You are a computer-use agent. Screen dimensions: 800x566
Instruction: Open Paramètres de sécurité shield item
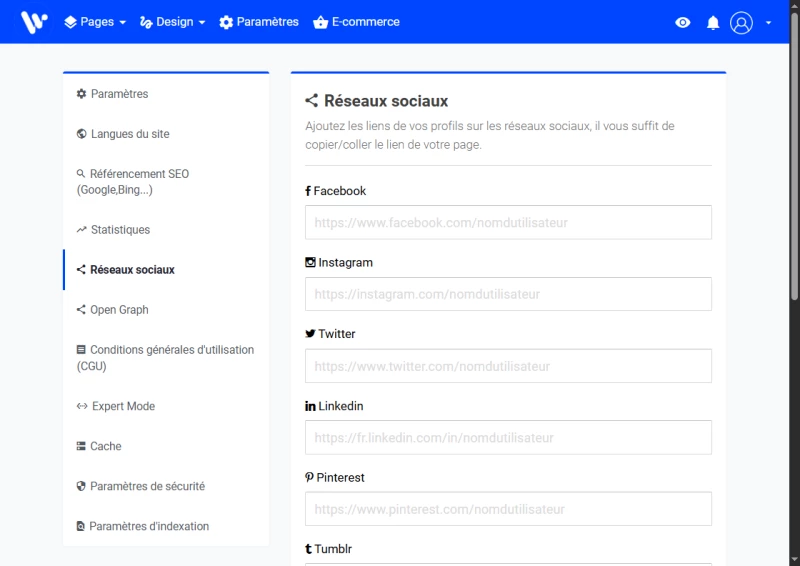[147, 486]
